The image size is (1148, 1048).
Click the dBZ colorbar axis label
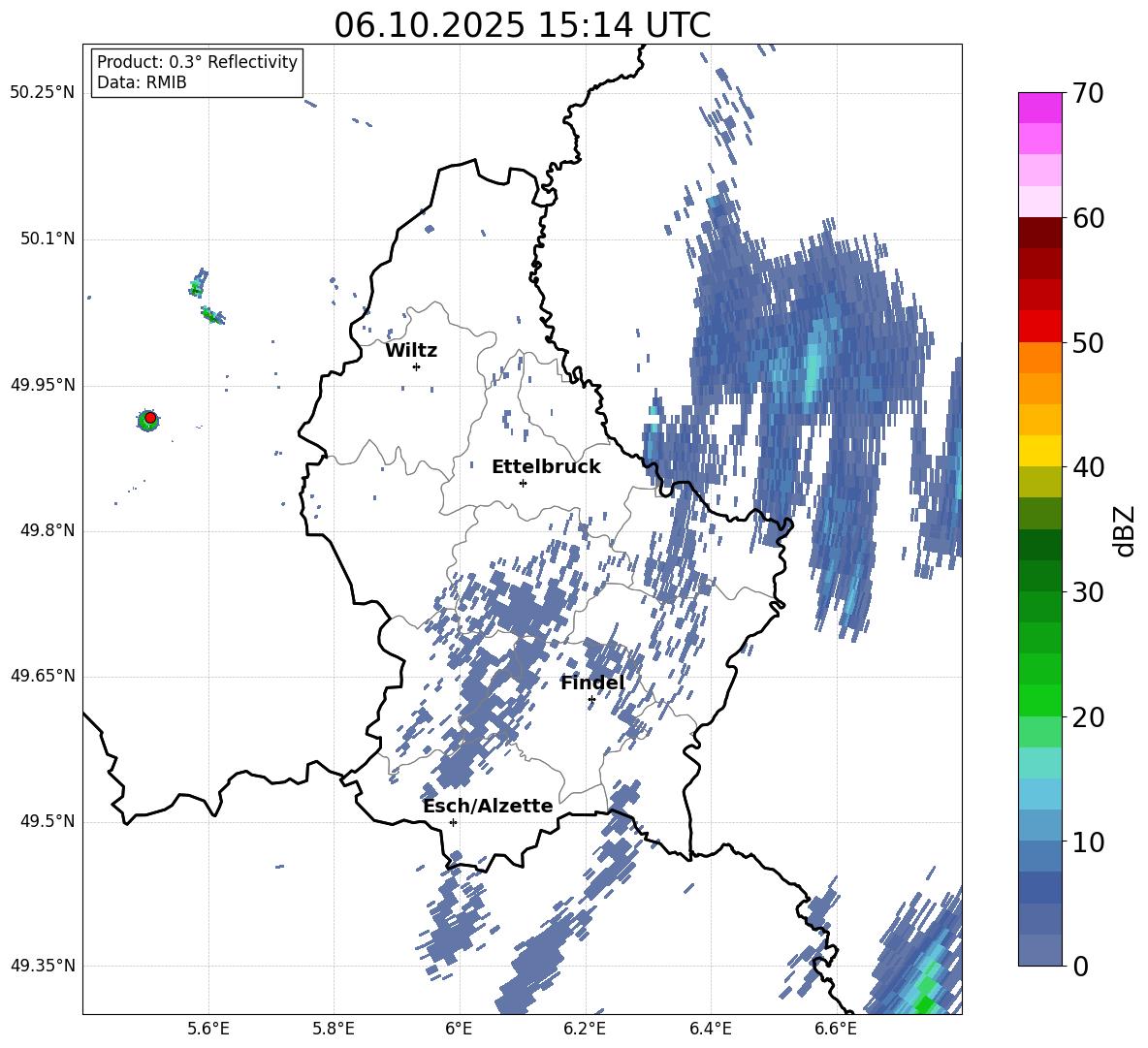[x=1124, y=530]
